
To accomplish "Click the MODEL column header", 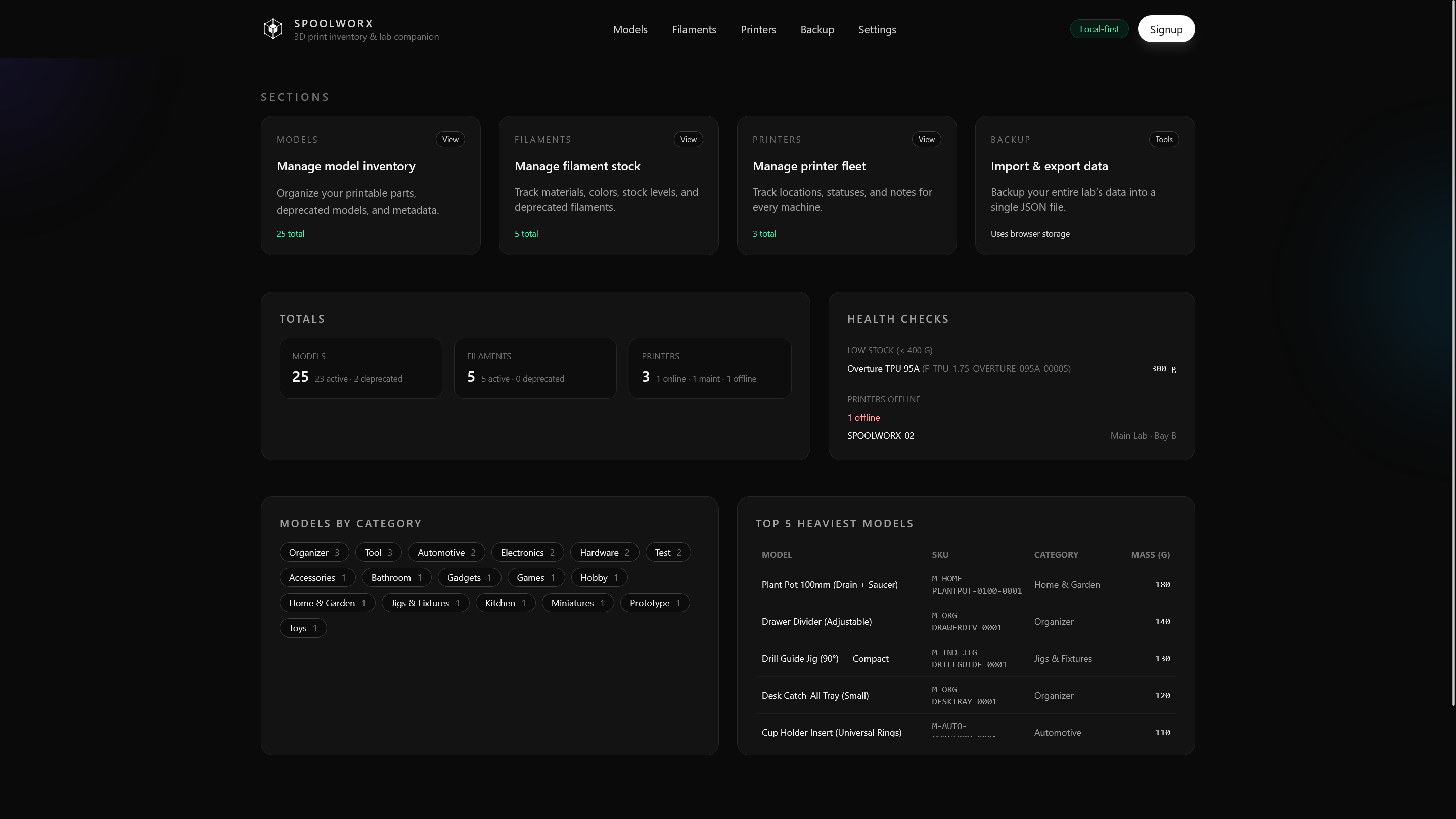I will [777, 555].
